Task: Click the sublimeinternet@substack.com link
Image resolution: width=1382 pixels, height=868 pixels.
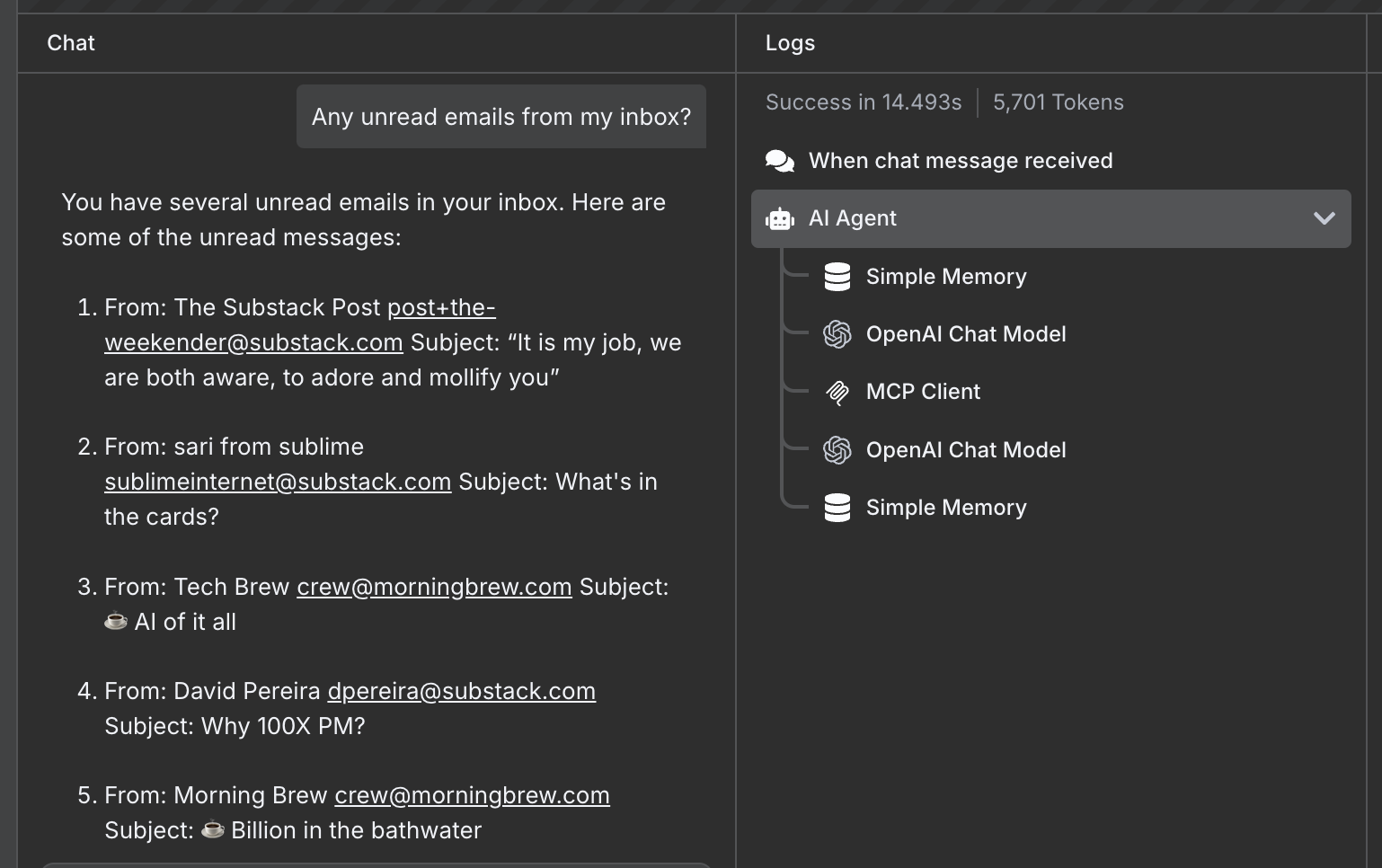Action: click(277, 482)
